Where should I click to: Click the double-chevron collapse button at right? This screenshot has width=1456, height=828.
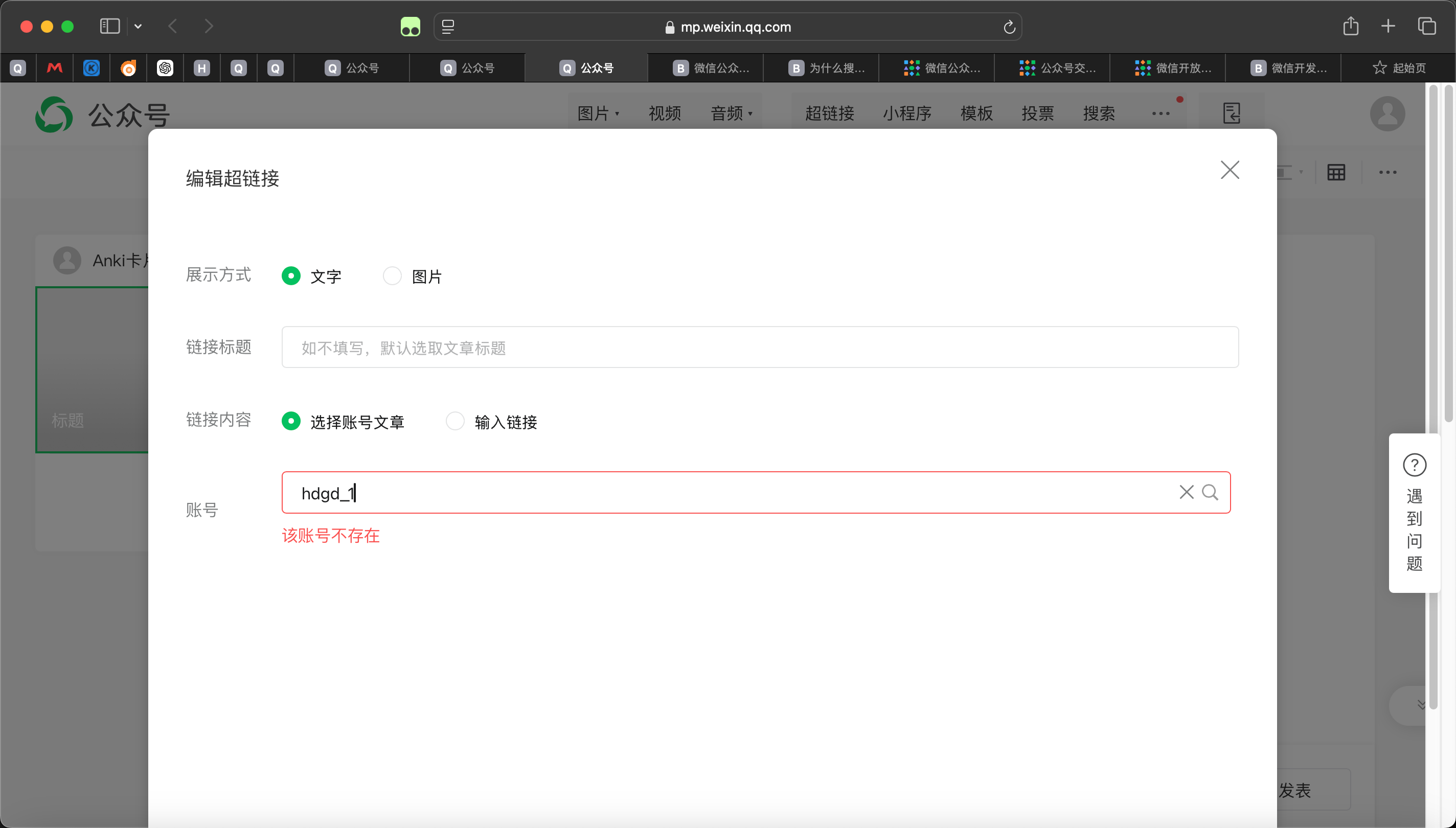pyautogui.click(x=1420, y=705)
